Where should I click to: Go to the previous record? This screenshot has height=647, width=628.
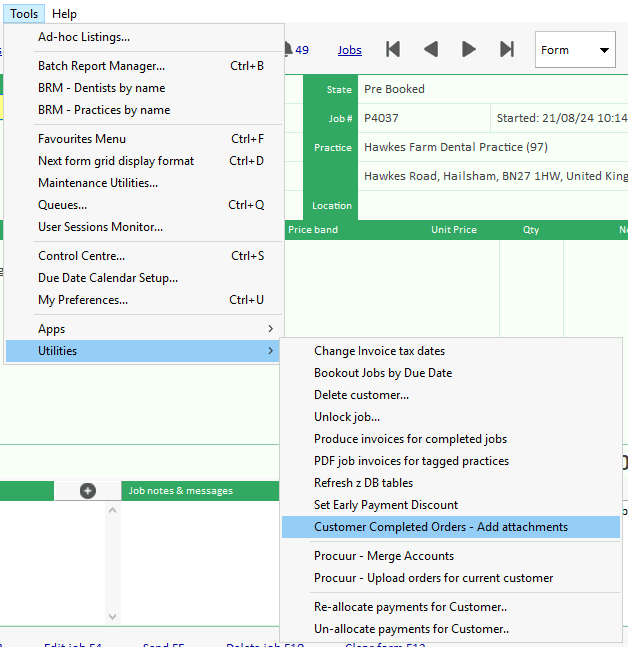pyautogui.click(x=431, y=50)
